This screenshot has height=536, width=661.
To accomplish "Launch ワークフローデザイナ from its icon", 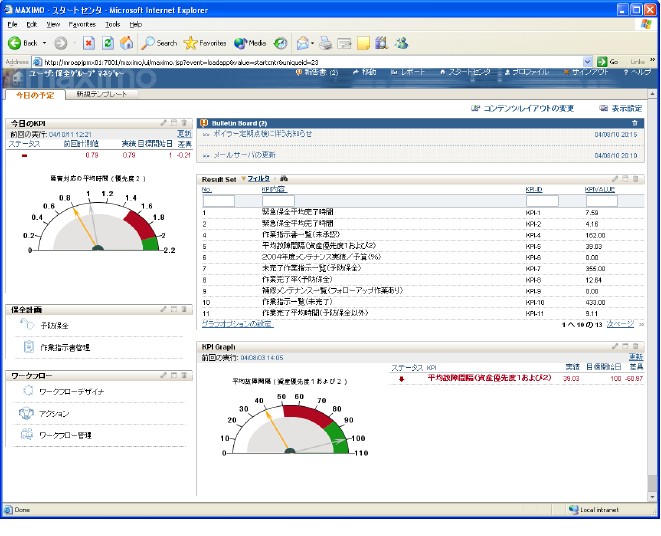I will pyautogui.click(x=28, y=393).
